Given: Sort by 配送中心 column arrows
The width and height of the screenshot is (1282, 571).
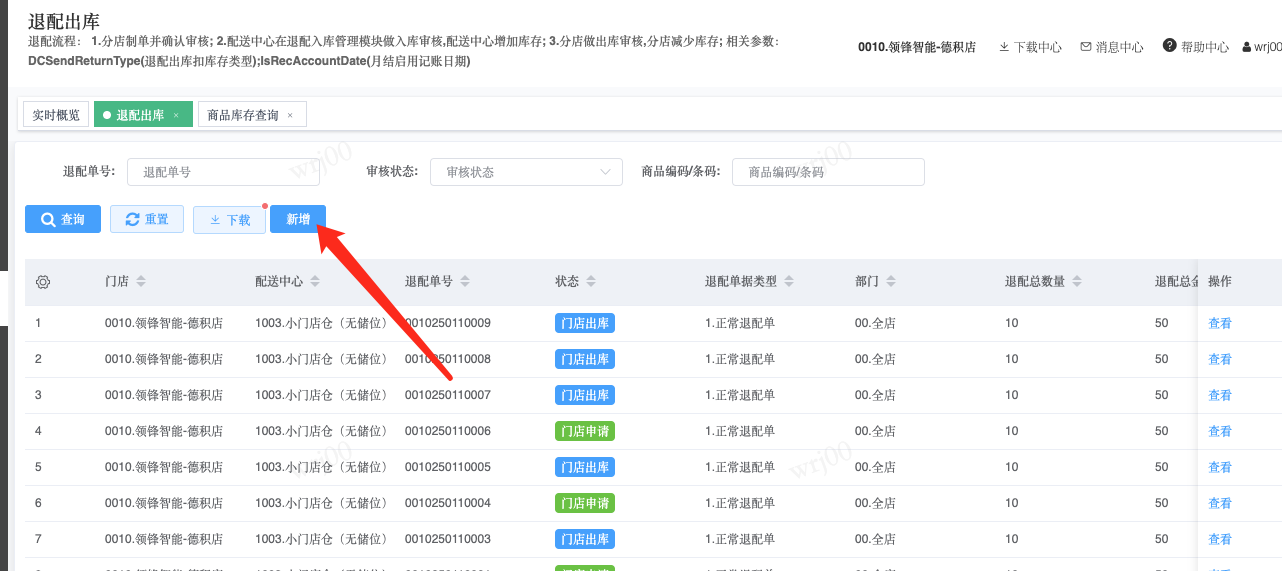Looking at the screenshot, I should coord(315,282).
